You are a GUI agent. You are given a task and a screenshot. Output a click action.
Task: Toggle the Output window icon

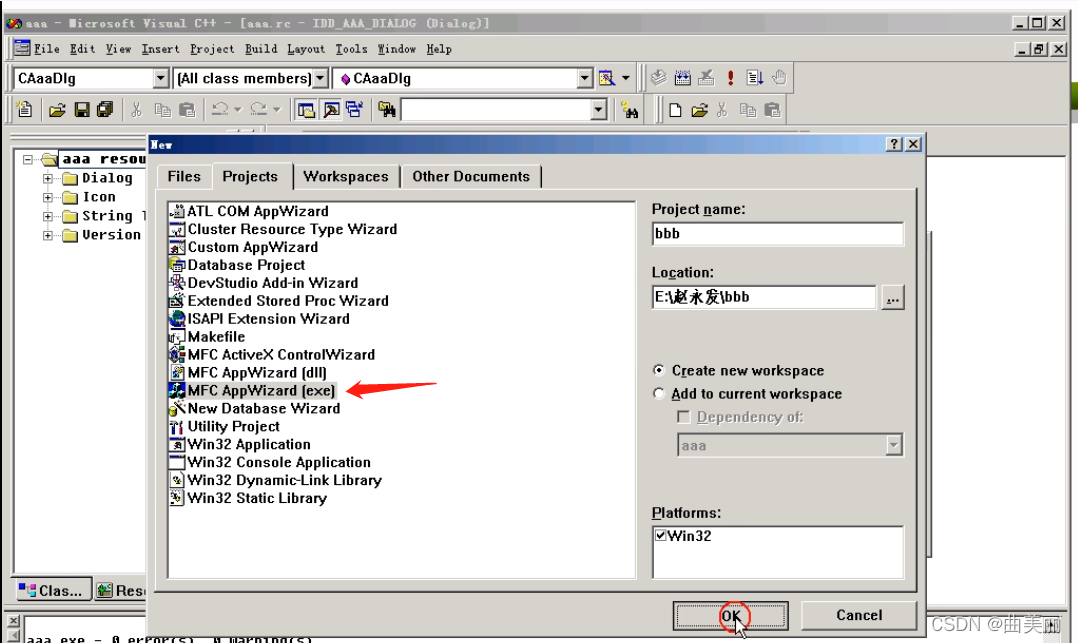[331, 110]
